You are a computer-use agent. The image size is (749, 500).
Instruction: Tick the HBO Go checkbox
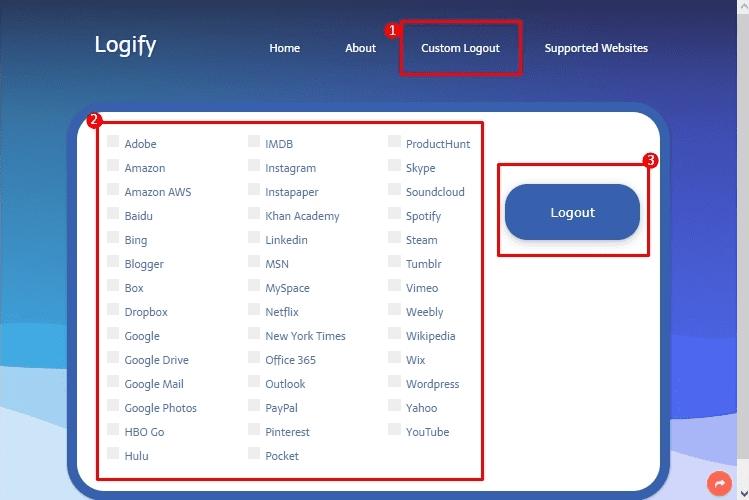click(x=113, y=429)
